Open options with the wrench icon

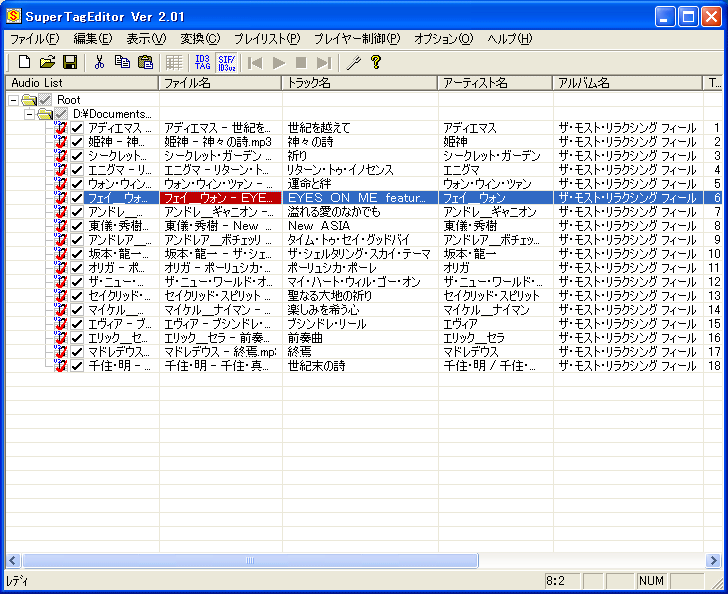[x=354, y=62]
